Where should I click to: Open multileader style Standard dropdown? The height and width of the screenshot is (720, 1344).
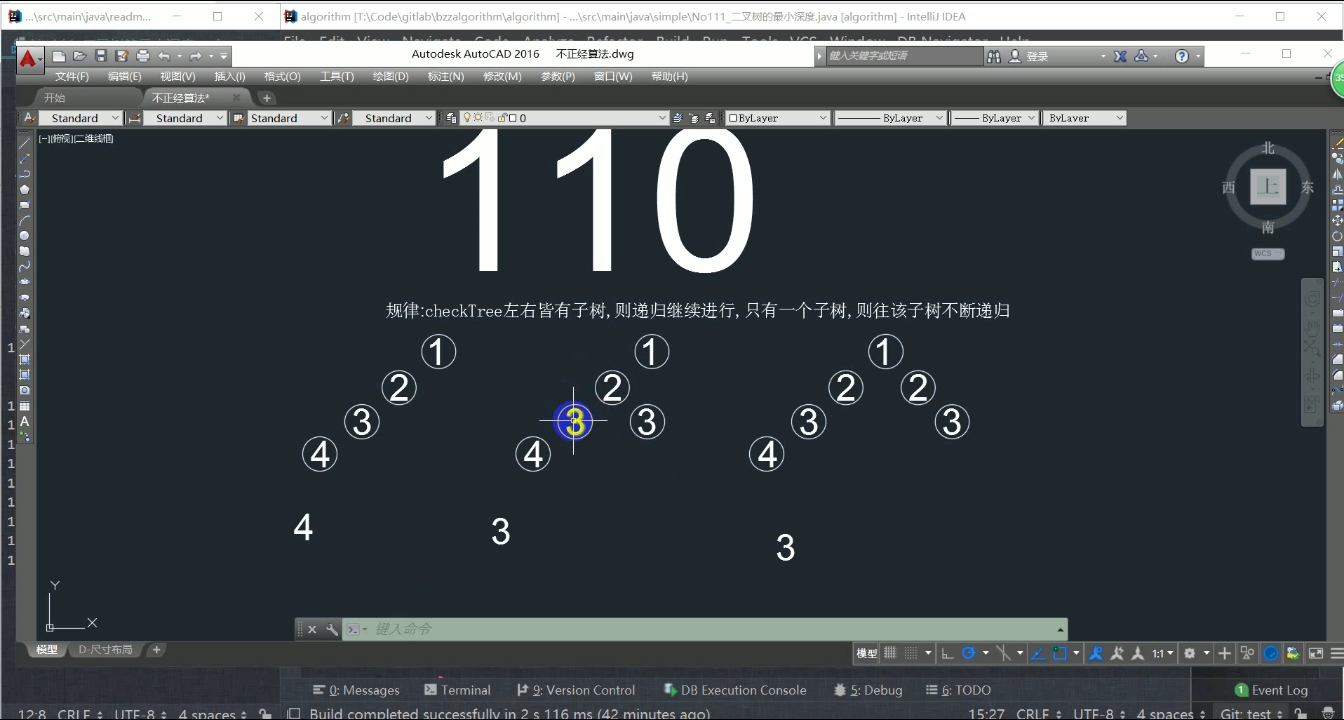pos(394,118)
